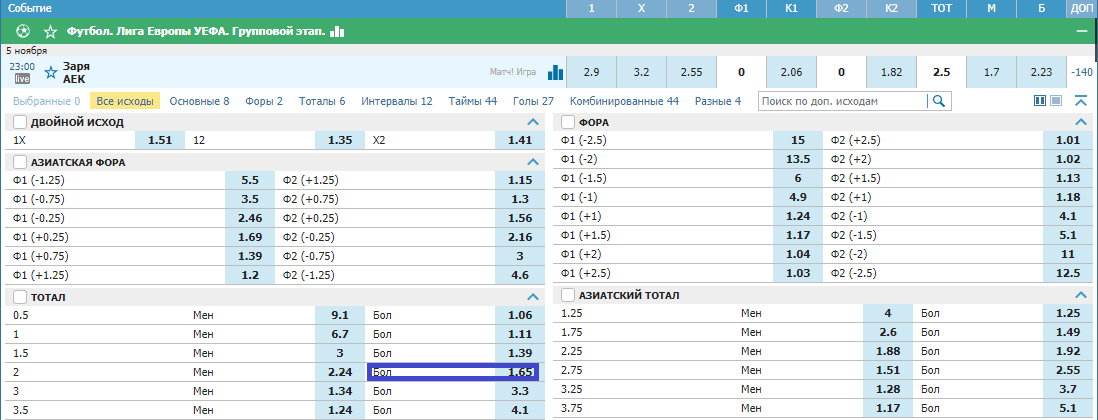Switch to Интервалы 12 tab
The image size is (1098, 420).
[397, 101]
